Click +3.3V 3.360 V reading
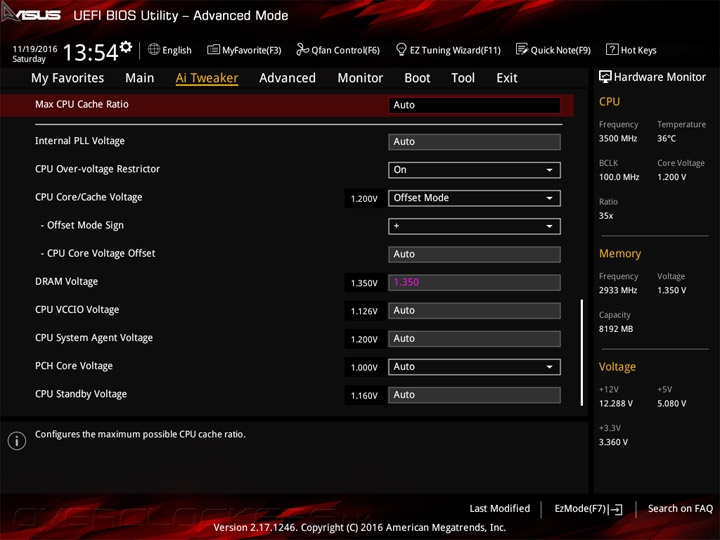Viewport: 720px width, 540px height. pos(613,442)
